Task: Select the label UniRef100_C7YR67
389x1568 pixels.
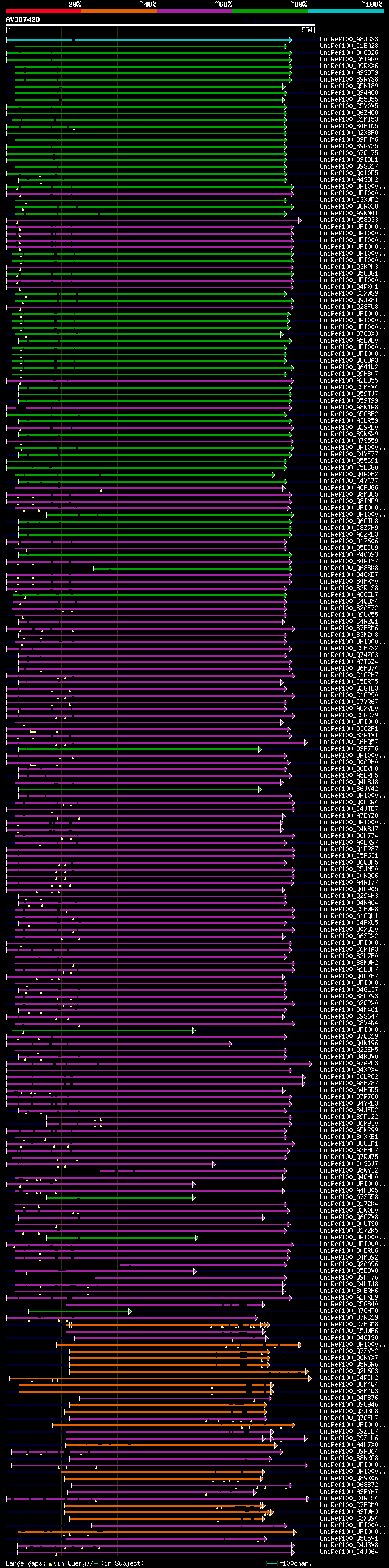Action: click(x=349, y=702)
